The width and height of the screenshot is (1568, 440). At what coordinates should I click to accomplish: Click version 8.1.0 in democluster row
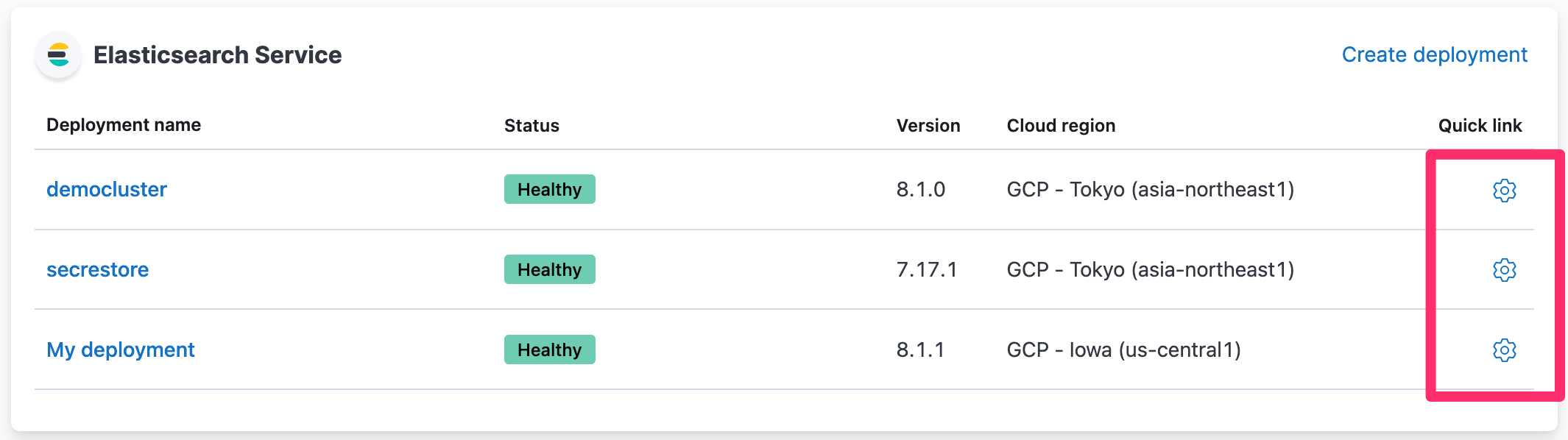(x=920, y=190)
